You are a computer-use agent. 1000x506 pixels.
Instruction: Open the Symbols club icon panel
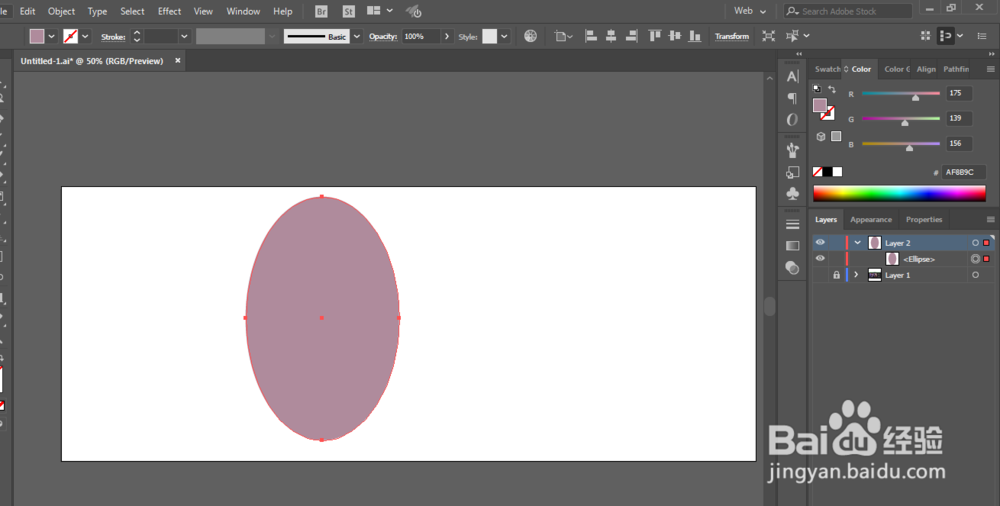click(x=793, y=193)
